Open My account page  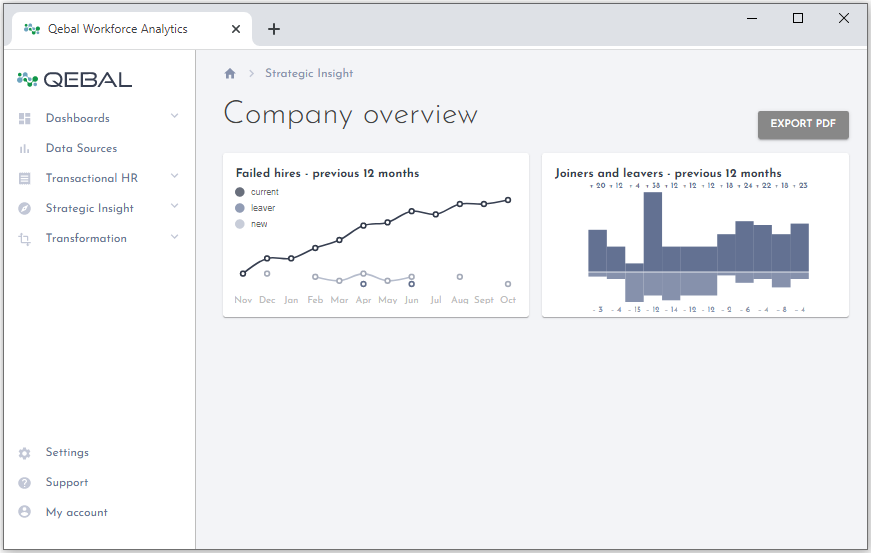[x=77, y=513]
